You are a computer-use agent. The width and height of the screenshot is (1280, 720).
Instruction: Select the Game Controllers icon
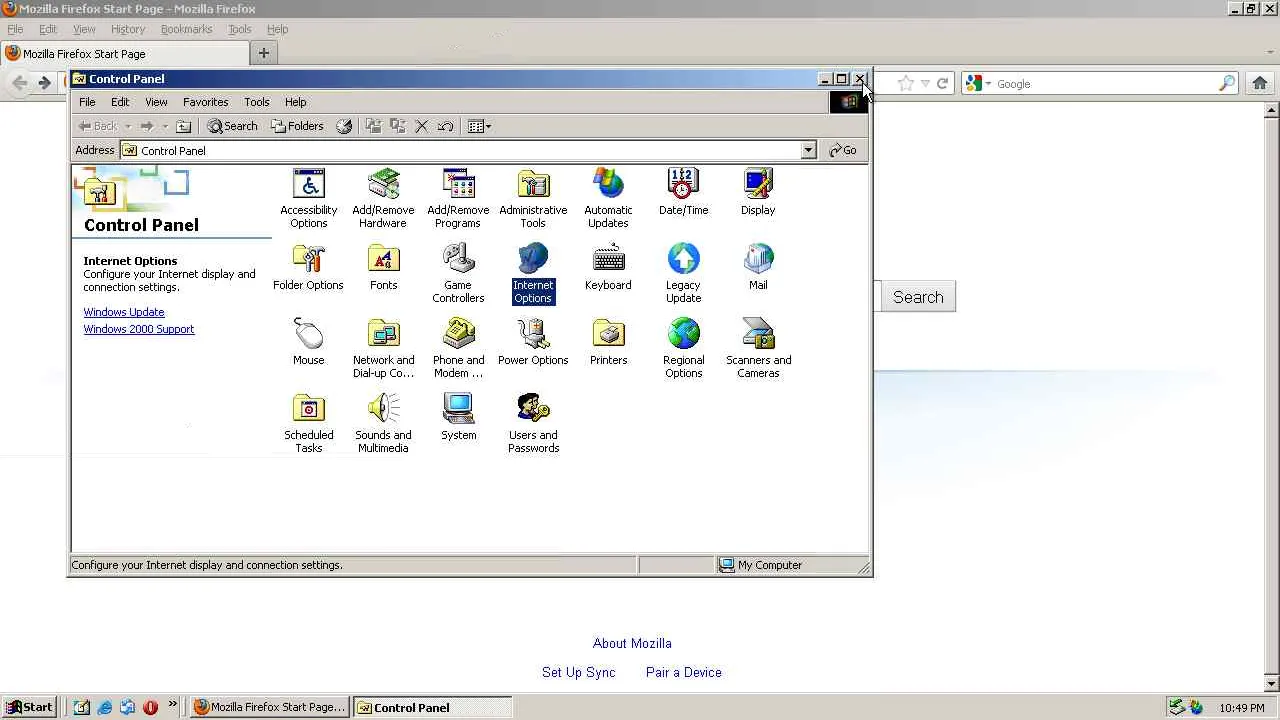(x=458, y=273)
